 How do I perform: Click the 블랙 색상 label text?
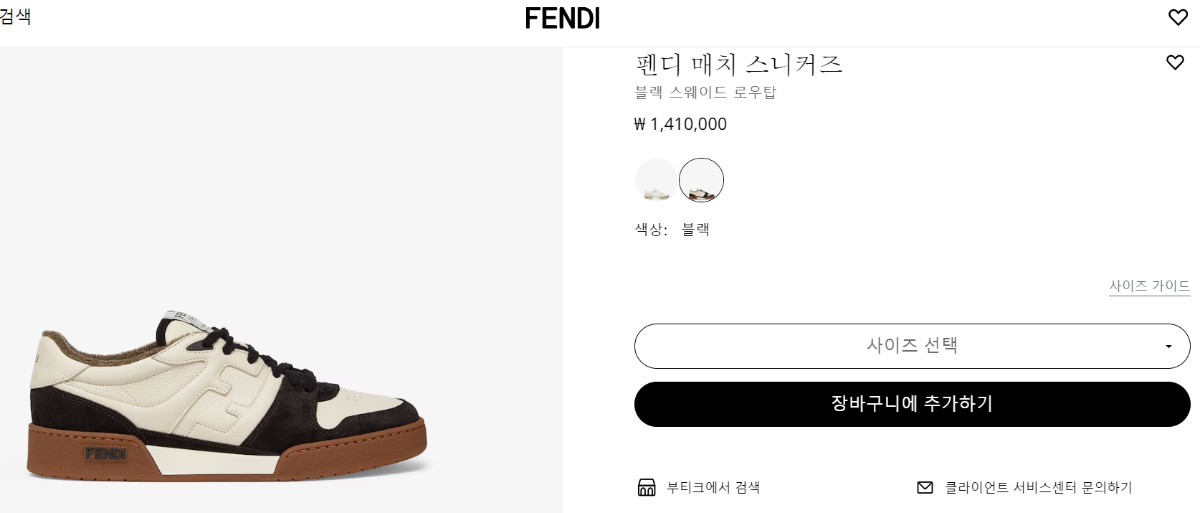(695, 229)
